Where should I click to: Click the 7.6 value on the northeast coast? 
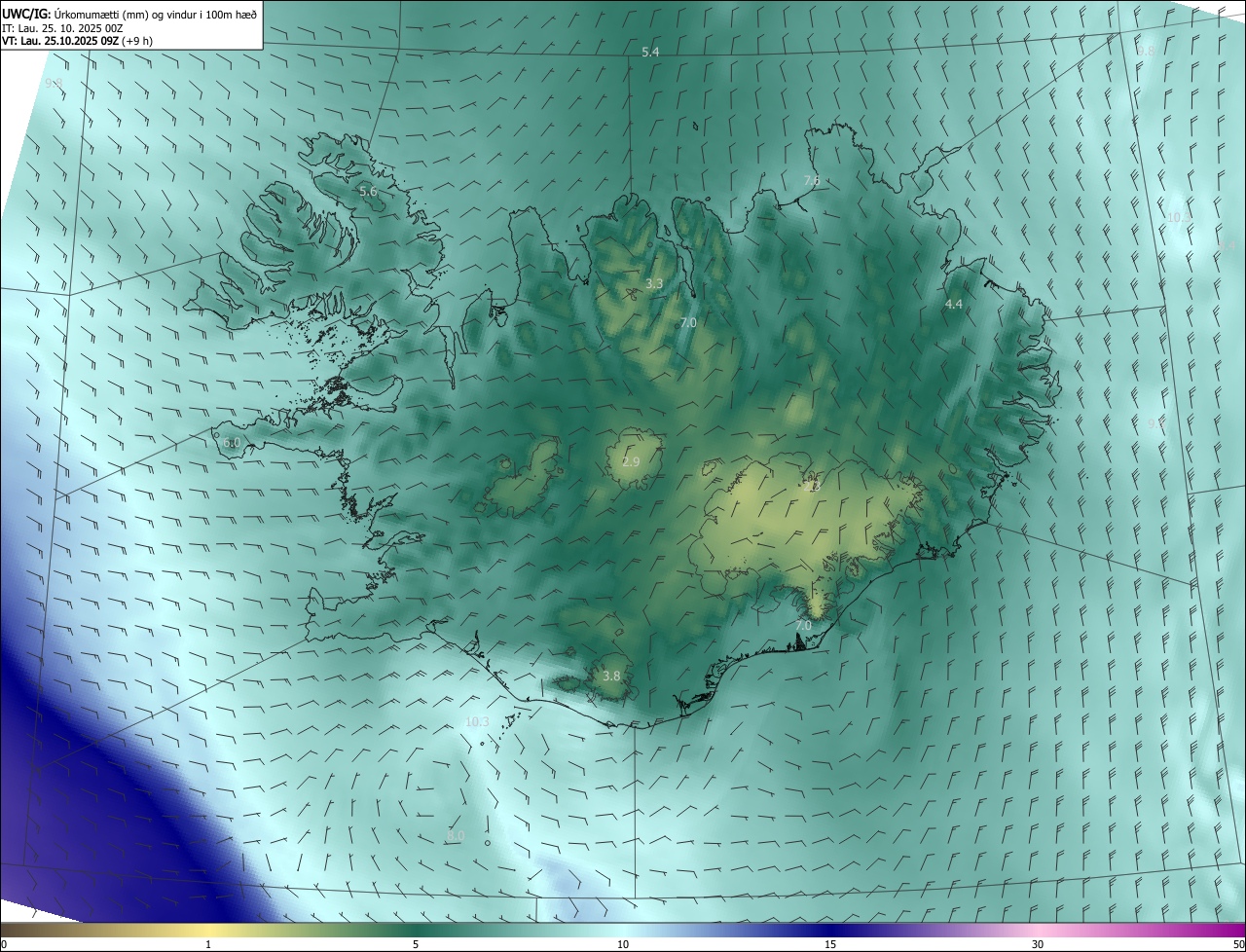point(812,181)
